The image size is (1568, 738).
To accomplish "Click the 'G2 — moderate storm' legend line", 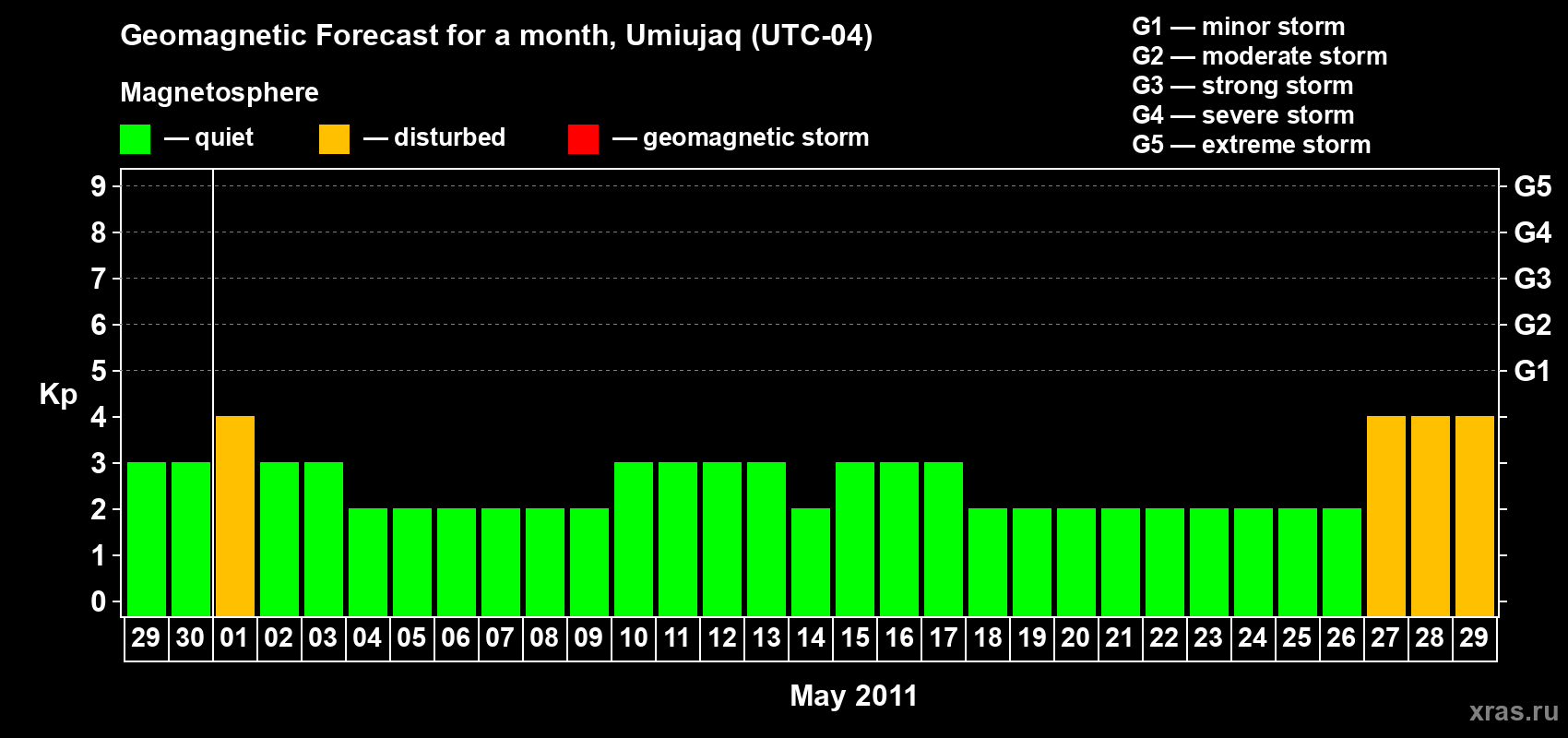I will pos(1260,56).
